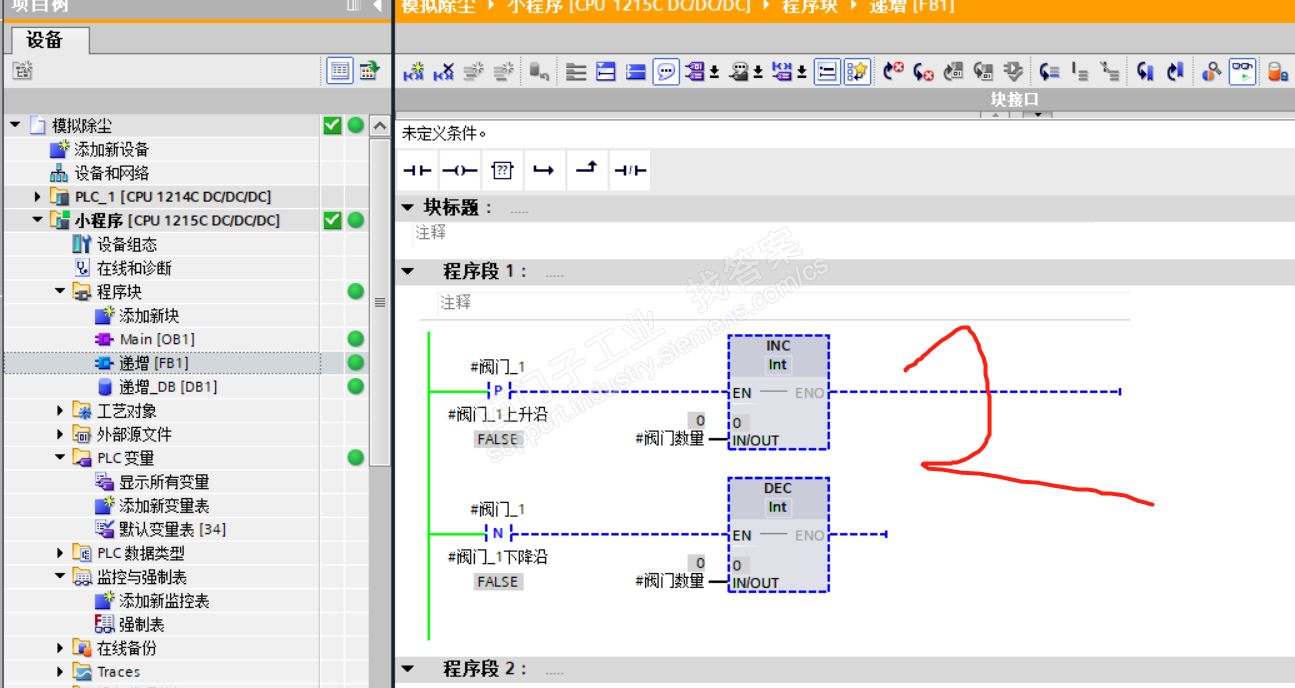Expand the 外部源文件 folder
The height and width of the screenshot is (688, 1295).
coord(61,434)
